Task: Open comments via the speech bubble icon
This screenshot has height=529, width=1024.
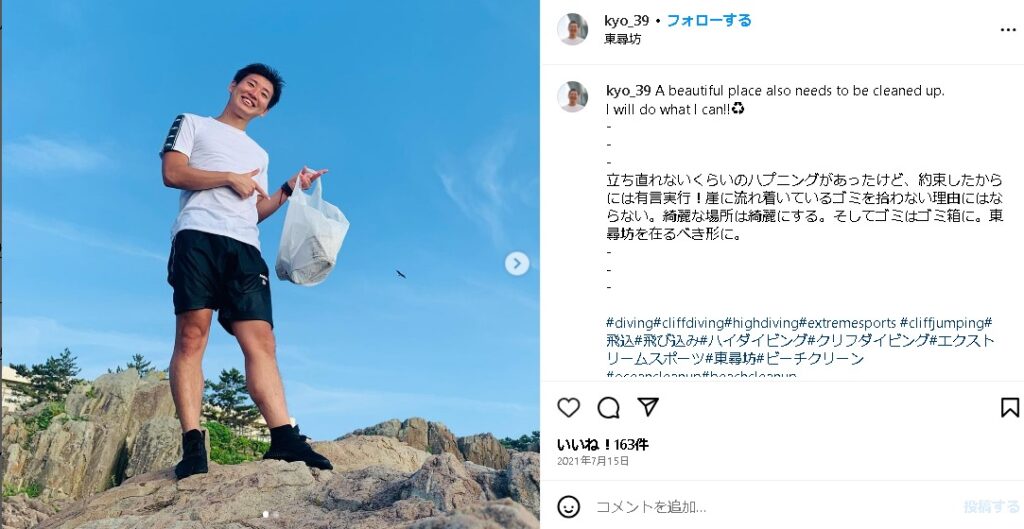Action: (608, 408)
